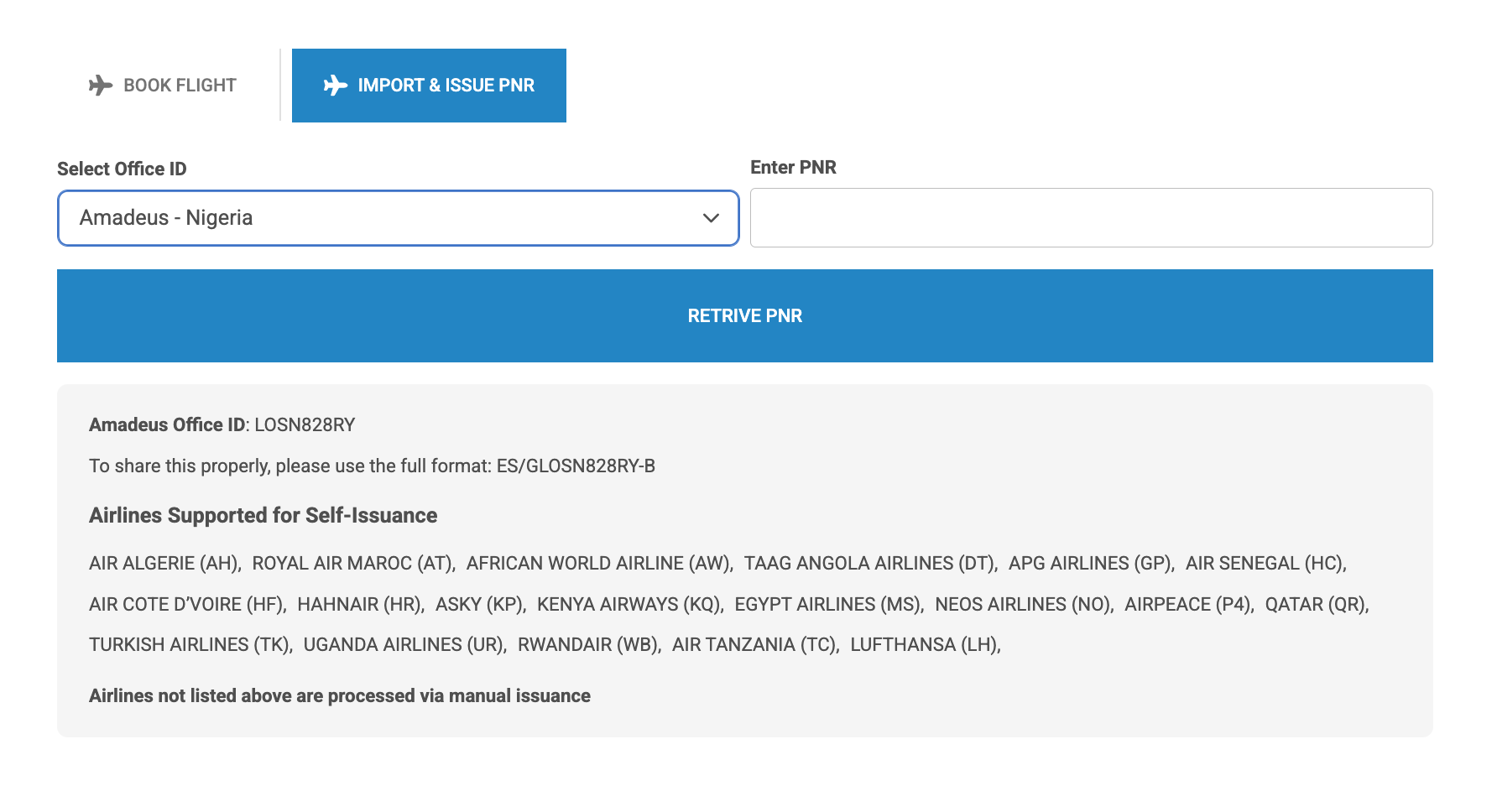This screenshot has height=812, width=1497.
Task: Switch to the BOOK FLIGHT tab
Action: (164, 86)
